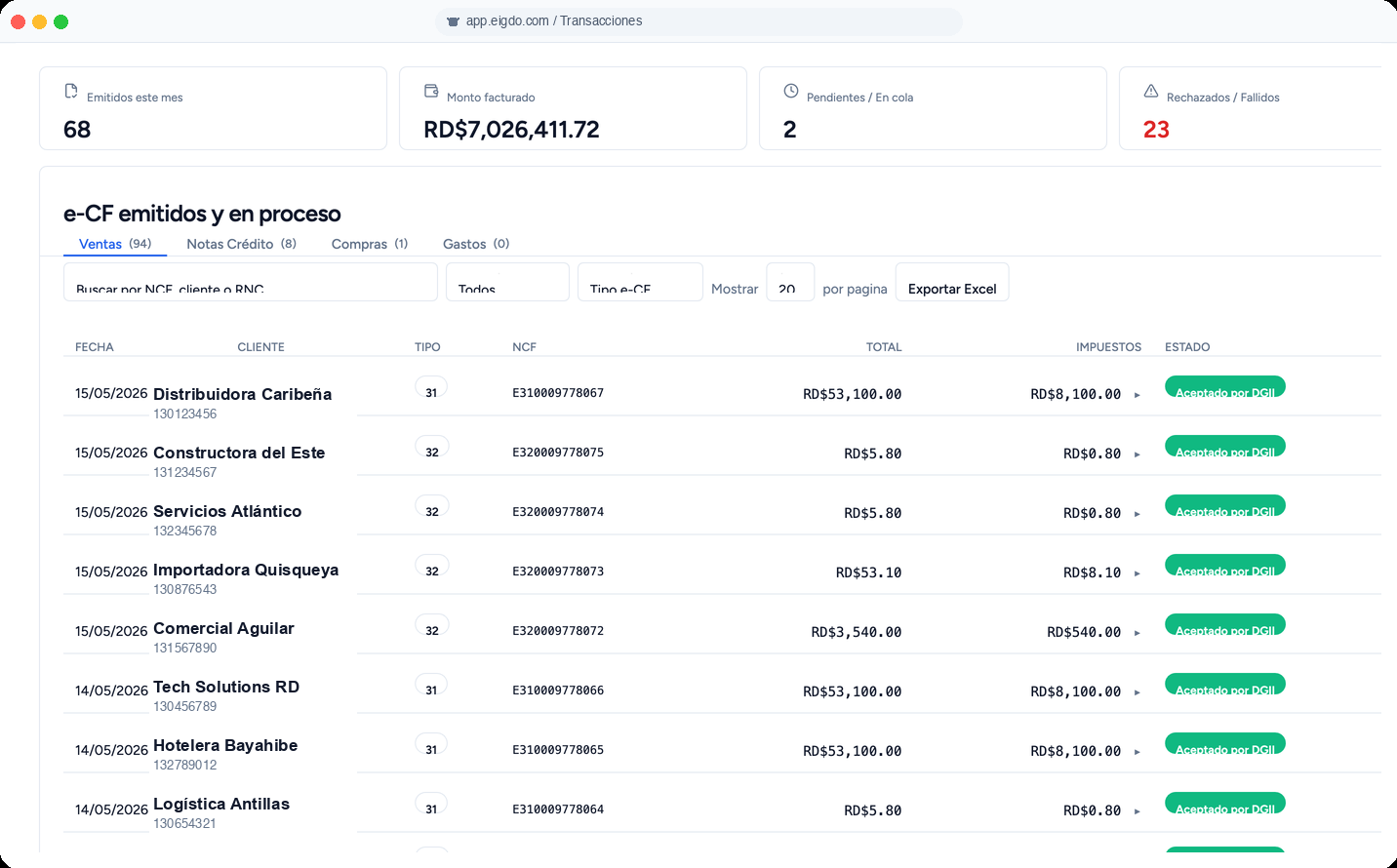Screen dimensions: 1397x868
Task: Click the search by NCF, cliente o RNC field
Action: click(251, 282)
